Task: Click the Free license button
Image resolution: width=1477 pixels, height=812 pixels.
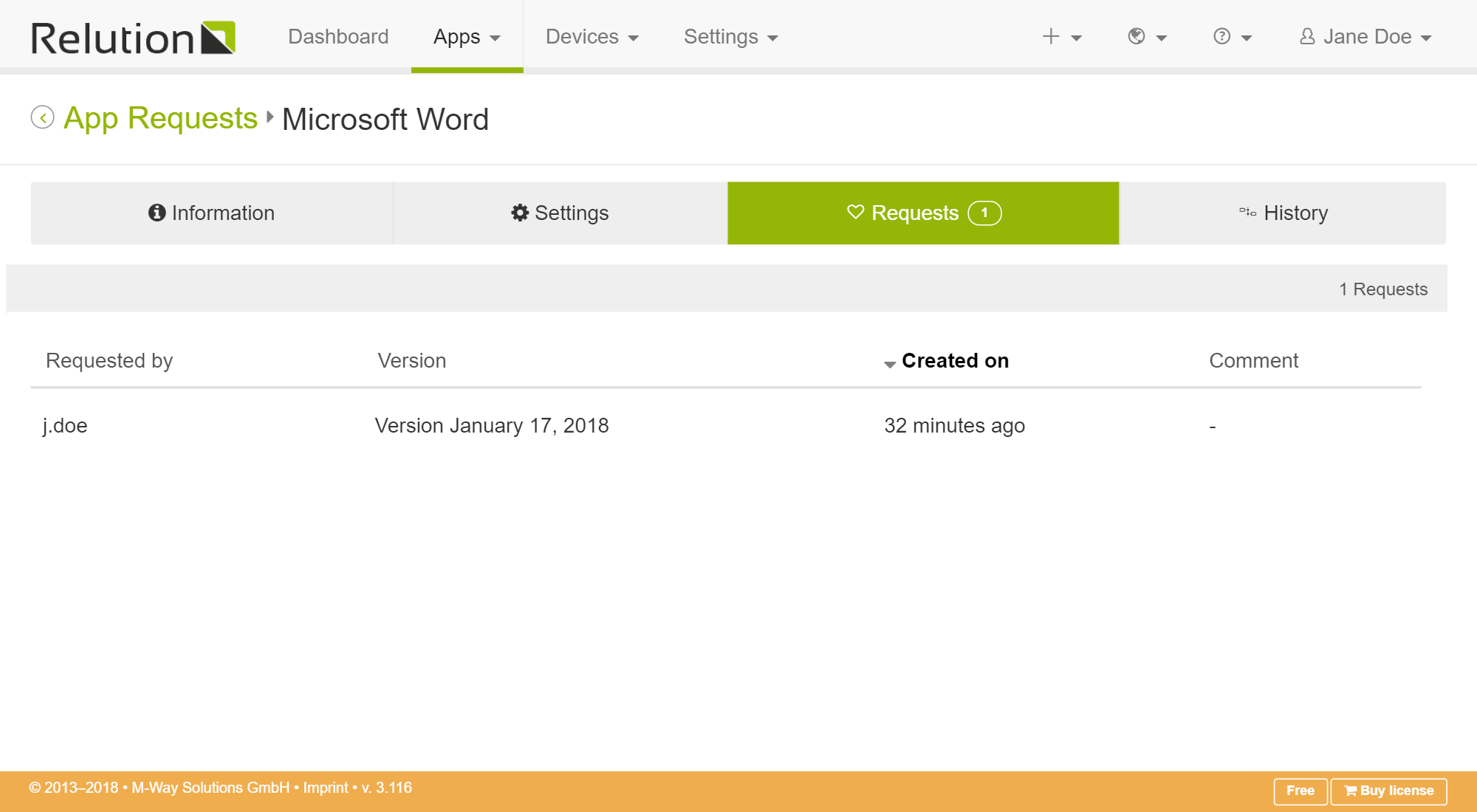Action: (1300, 791)
